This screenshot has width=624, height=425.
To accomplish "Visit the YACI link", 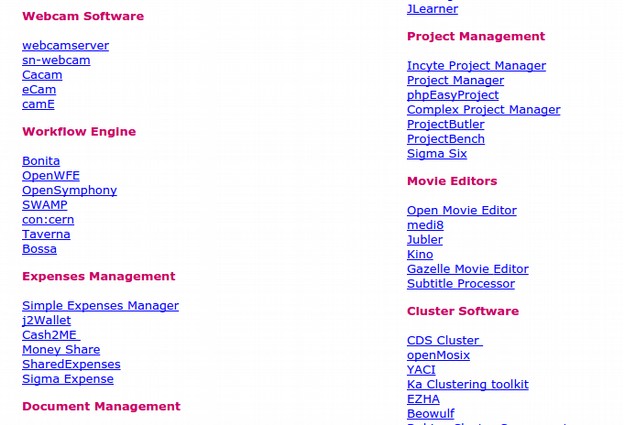I will (x=421, y=370).
